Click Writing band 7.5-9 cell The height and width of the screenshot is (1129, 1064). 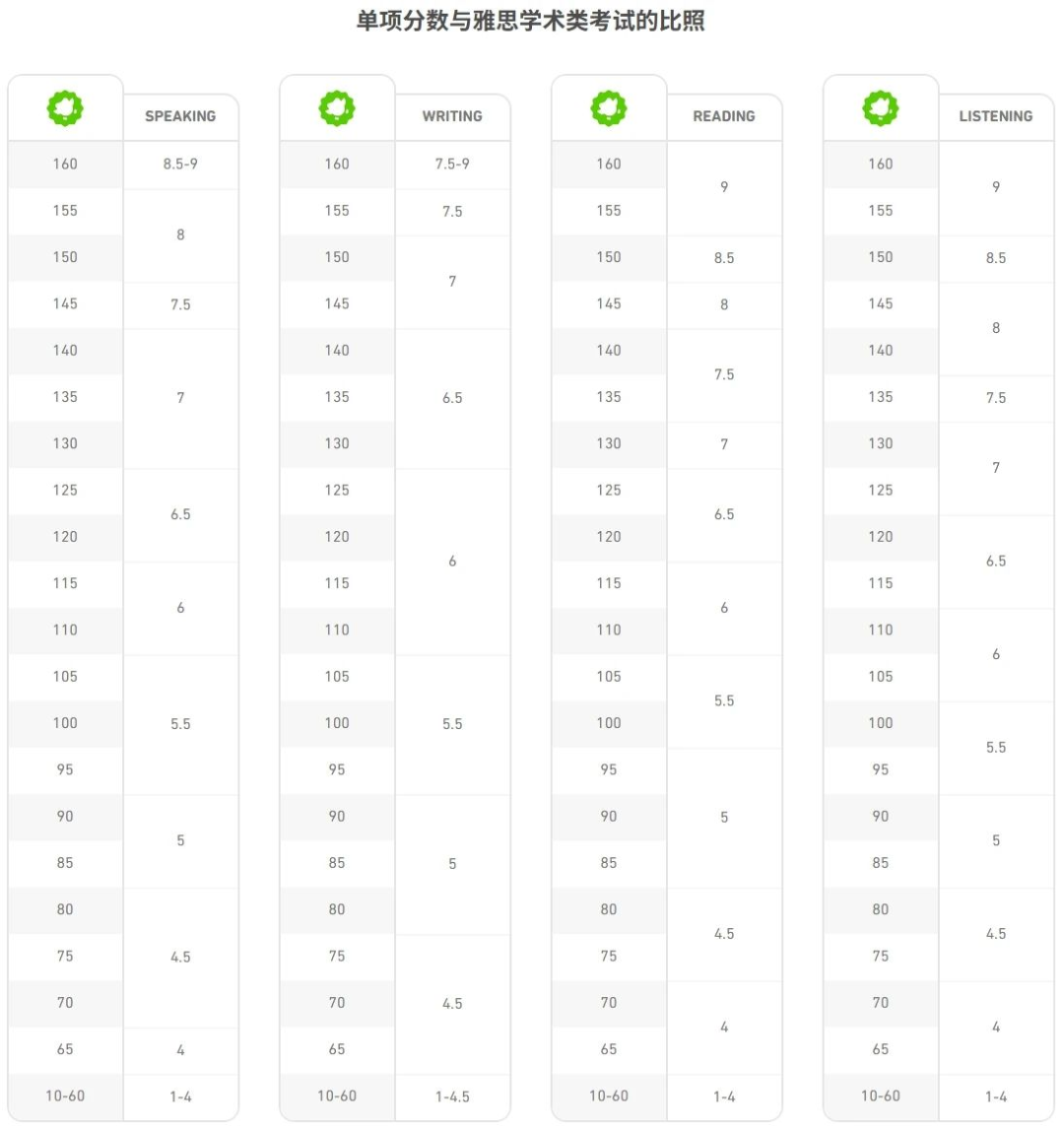[x=453, y=165]
